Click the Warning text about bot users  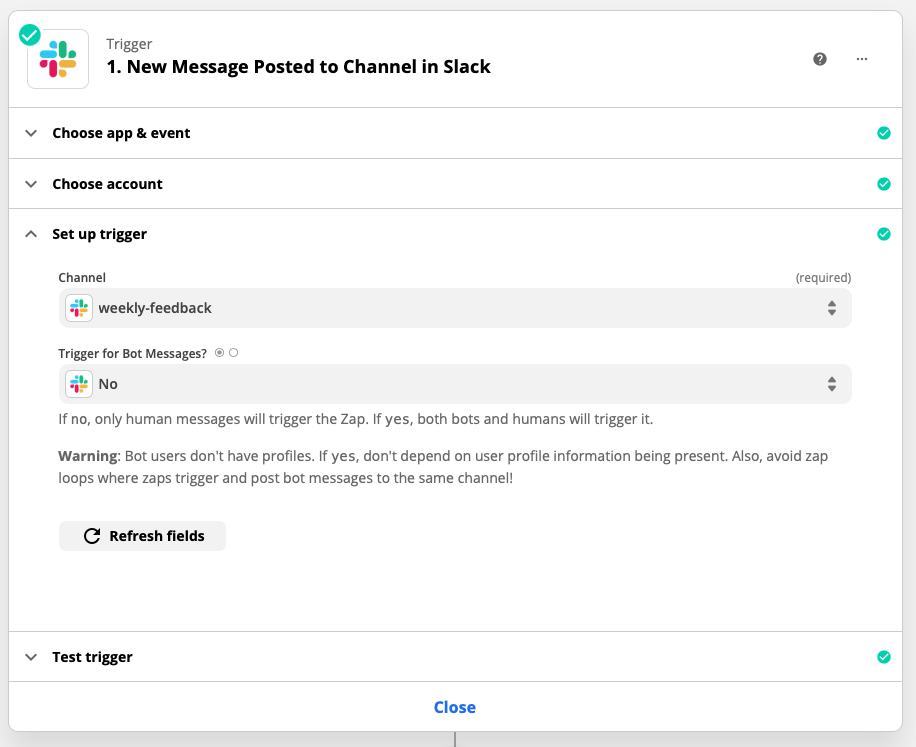443,467
